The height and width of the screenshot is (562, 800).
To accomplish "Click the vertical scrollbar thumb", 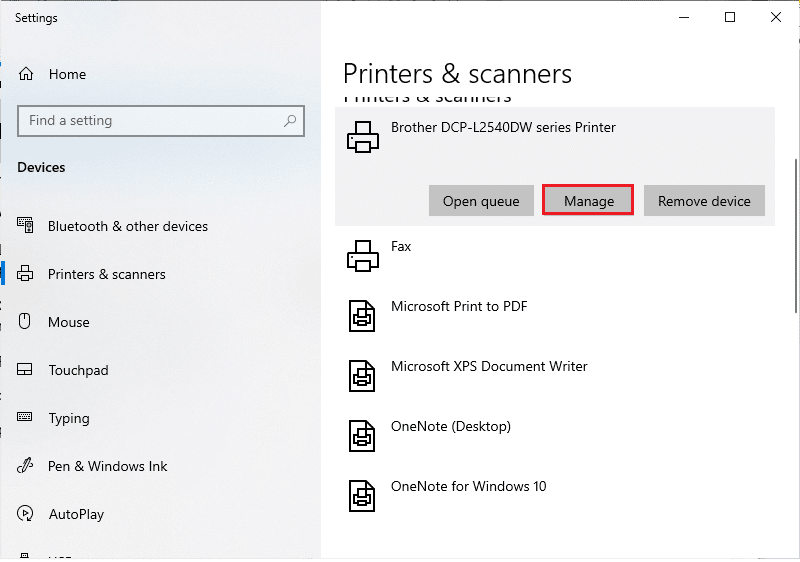I will 796,236.
